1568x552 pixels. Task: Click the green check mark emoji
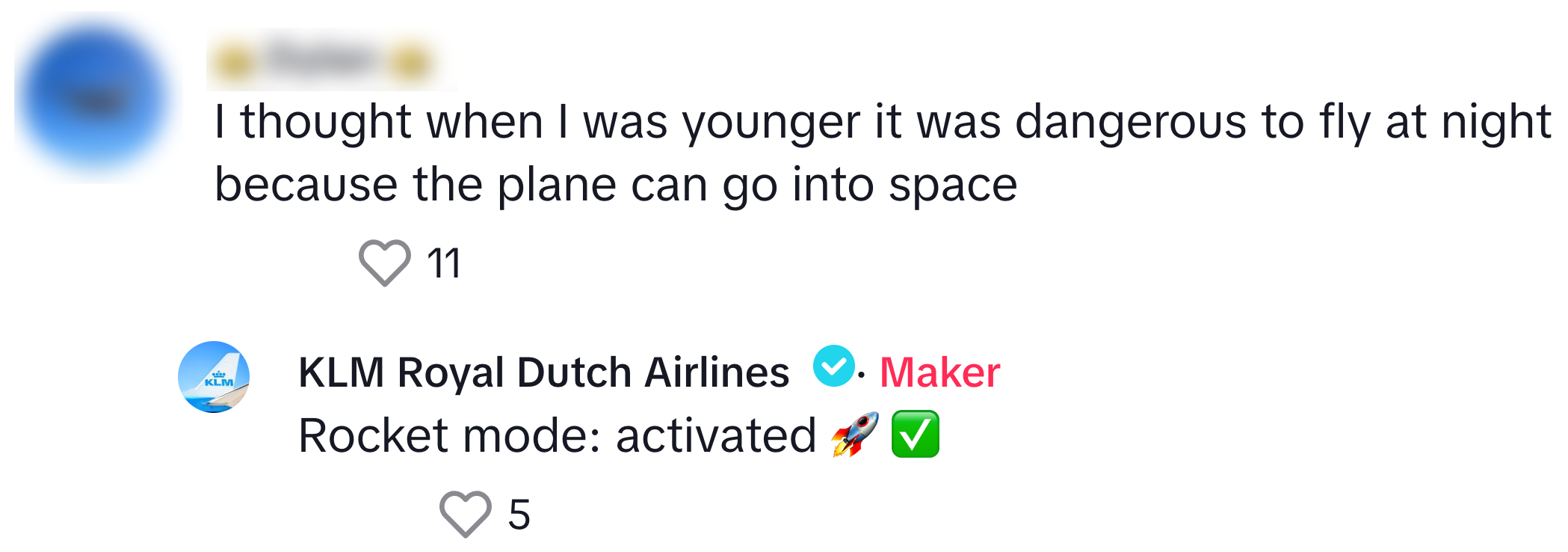[x=916, y=435]
